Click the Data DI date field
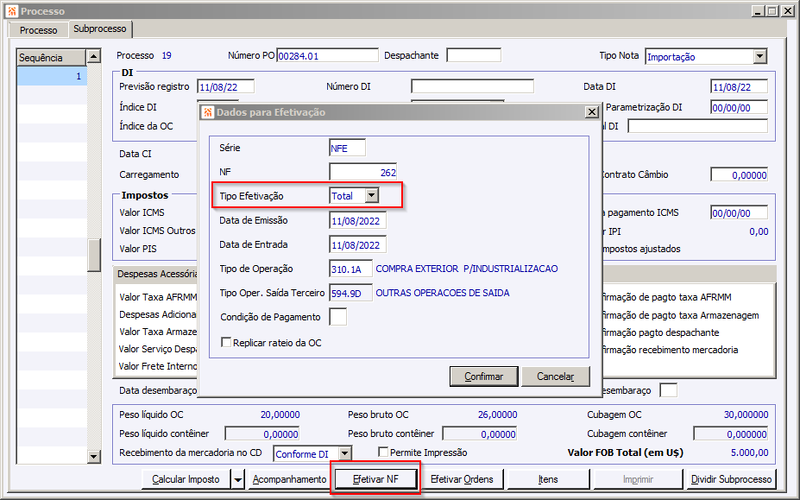The image size is (800, 500). pos(739,87)
